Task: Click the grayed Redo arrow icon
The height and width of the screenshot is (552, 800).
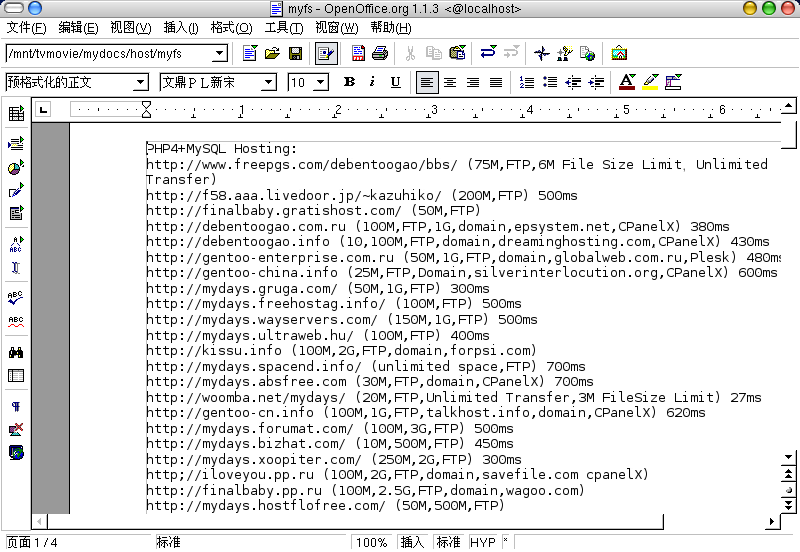Action: coord(511,53)
